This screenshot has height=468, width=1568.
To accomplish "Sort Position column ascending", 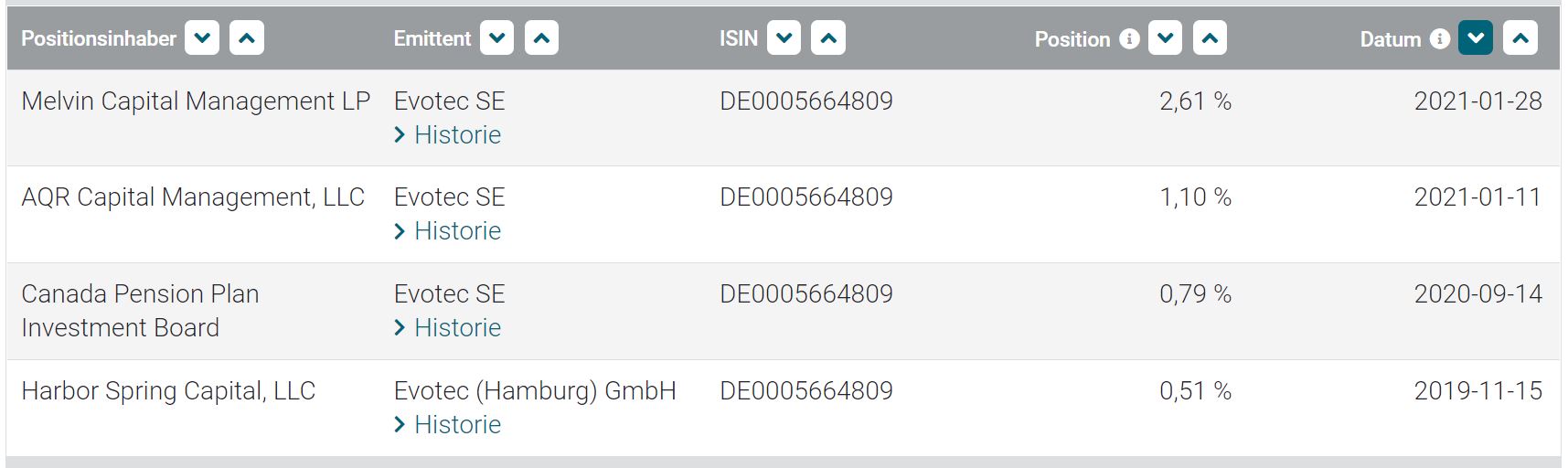I will point(1210,38).
